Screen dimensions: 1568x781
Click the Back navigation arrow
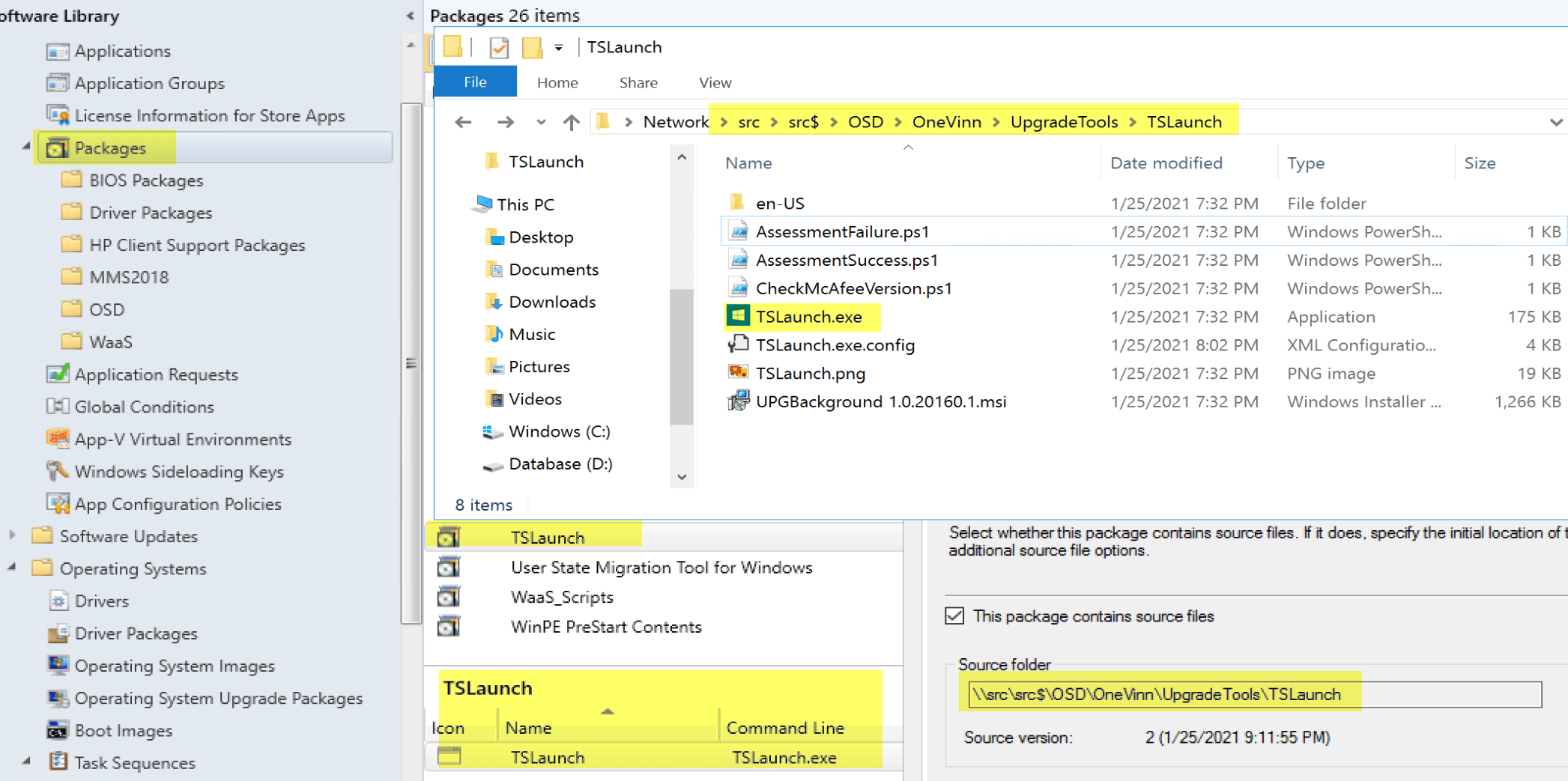coord(464,122)
